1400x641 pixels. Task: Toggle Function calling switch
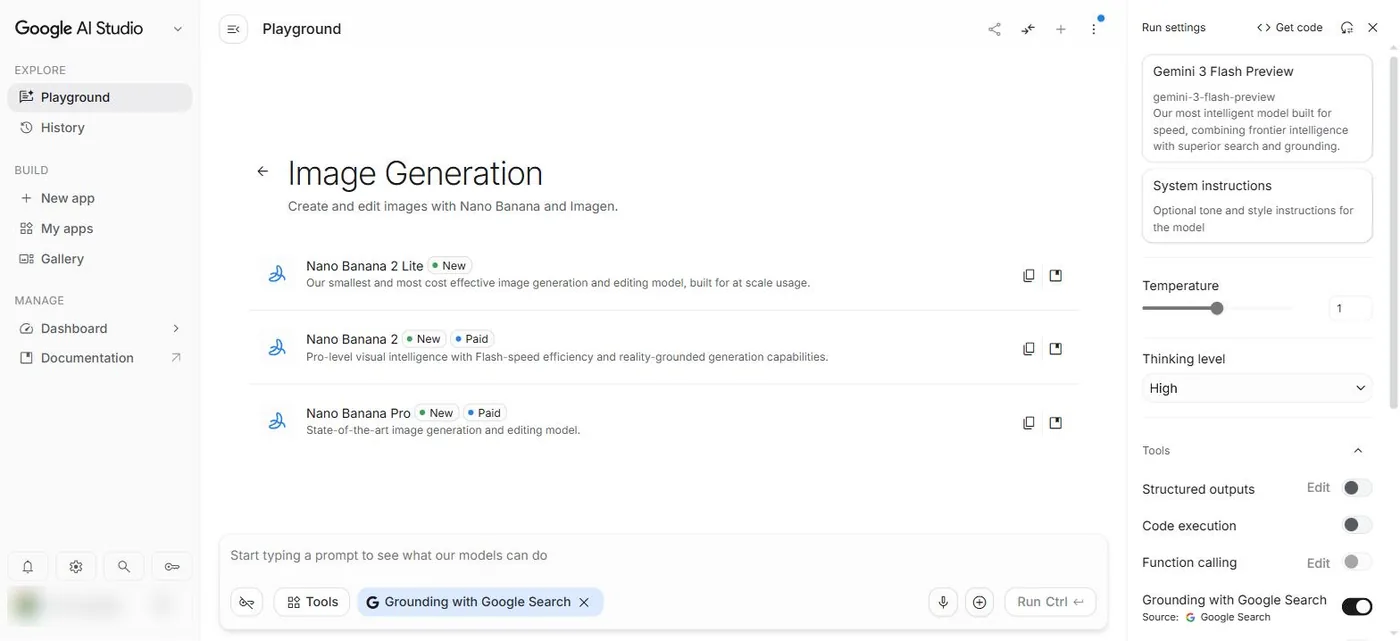(1356, 562)
